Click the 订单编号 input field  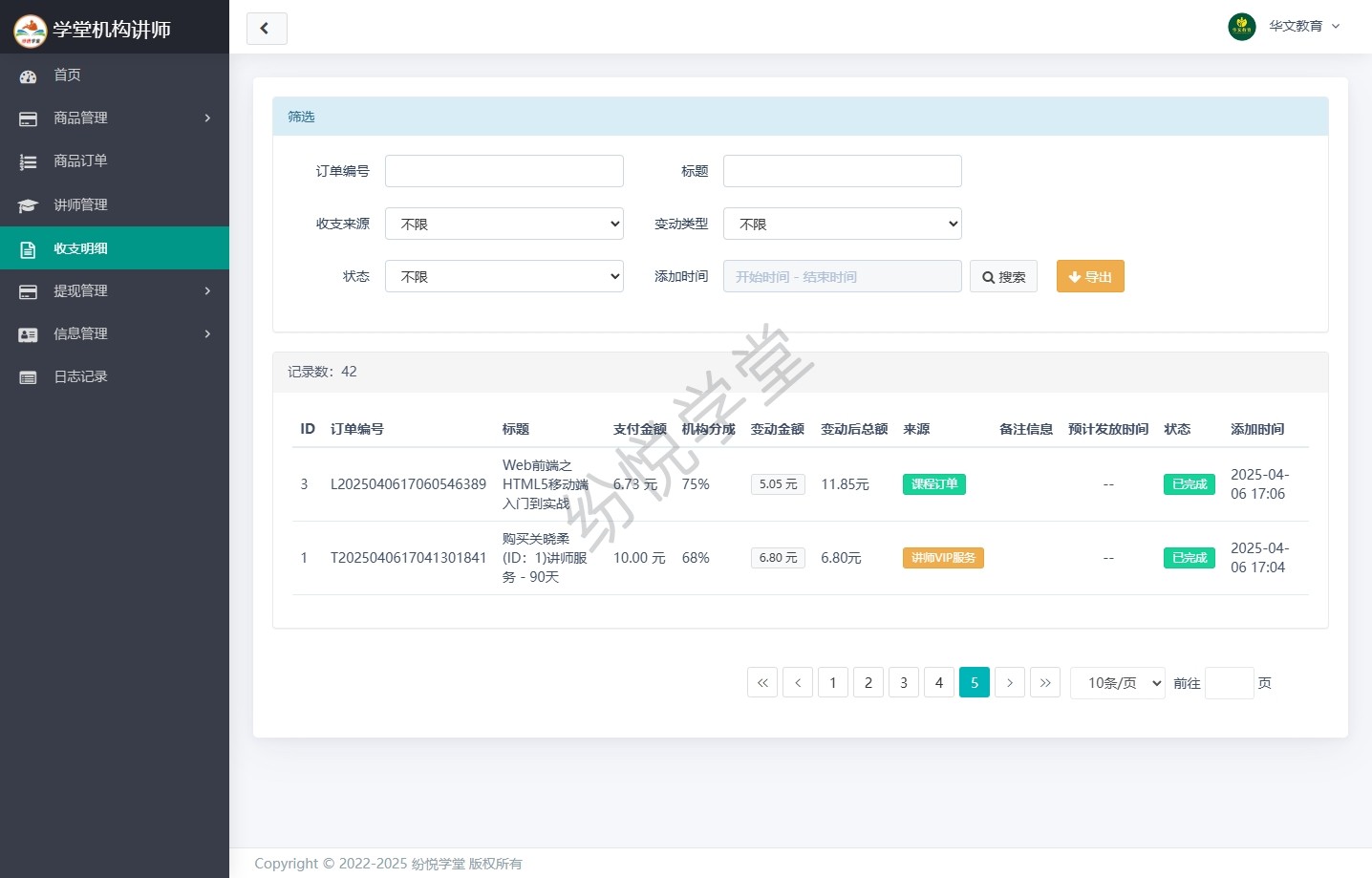pyautogui.click(x=504, y=171)
